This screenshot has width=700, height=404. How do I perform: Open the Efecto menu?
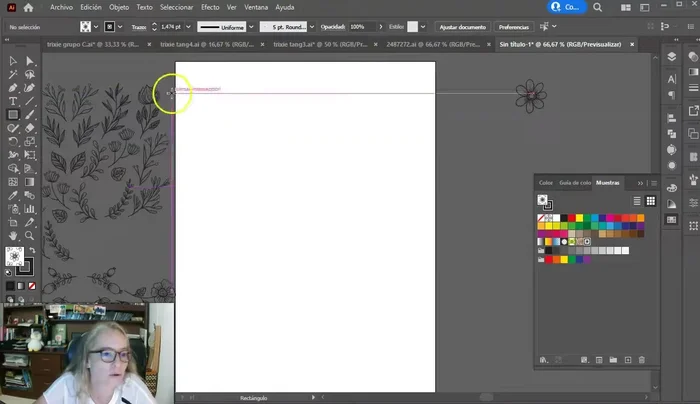(210, 7)
